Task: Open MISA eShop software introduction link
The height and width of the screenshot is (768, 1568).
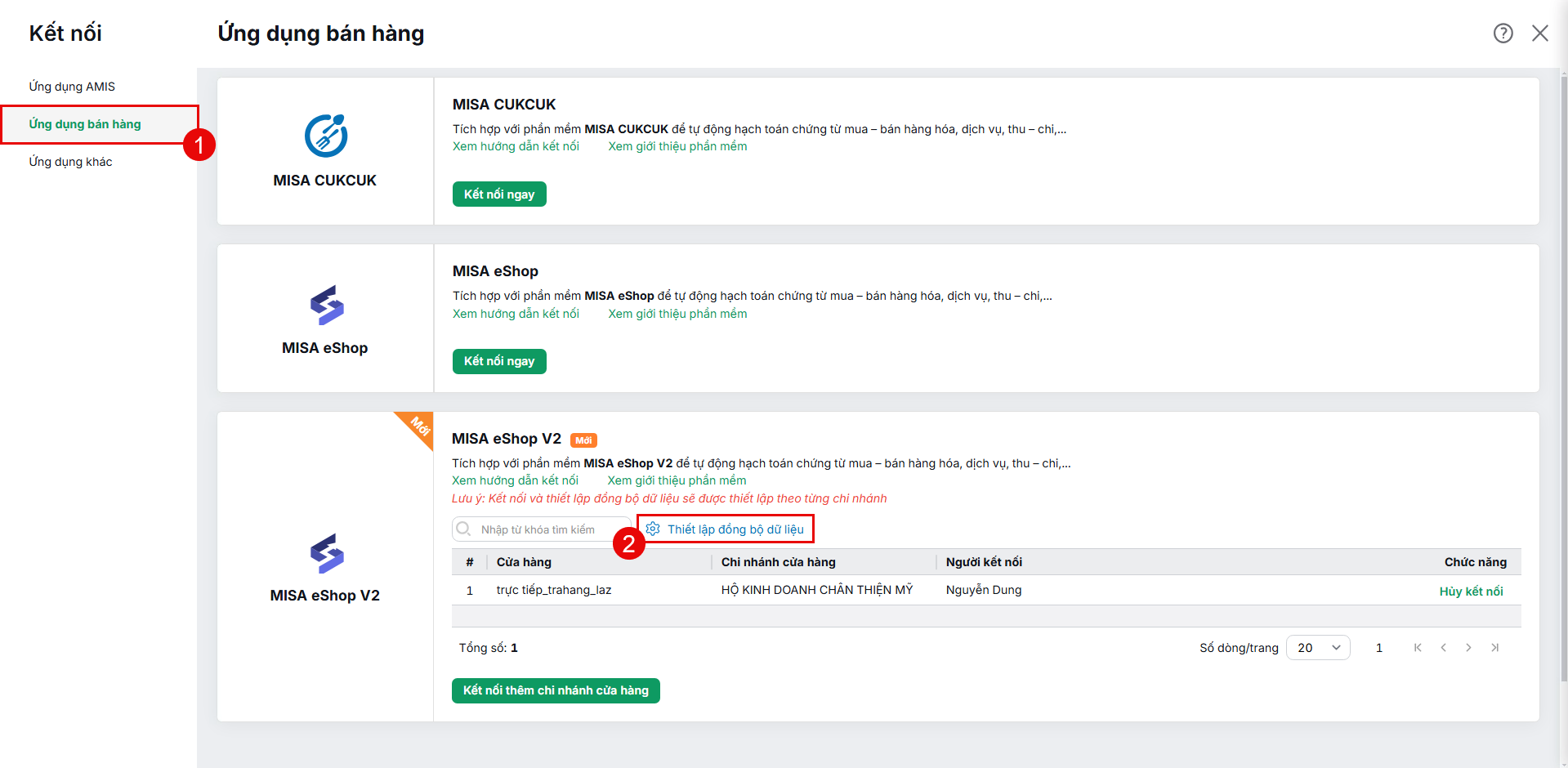Action: click(x=677, y=314)
